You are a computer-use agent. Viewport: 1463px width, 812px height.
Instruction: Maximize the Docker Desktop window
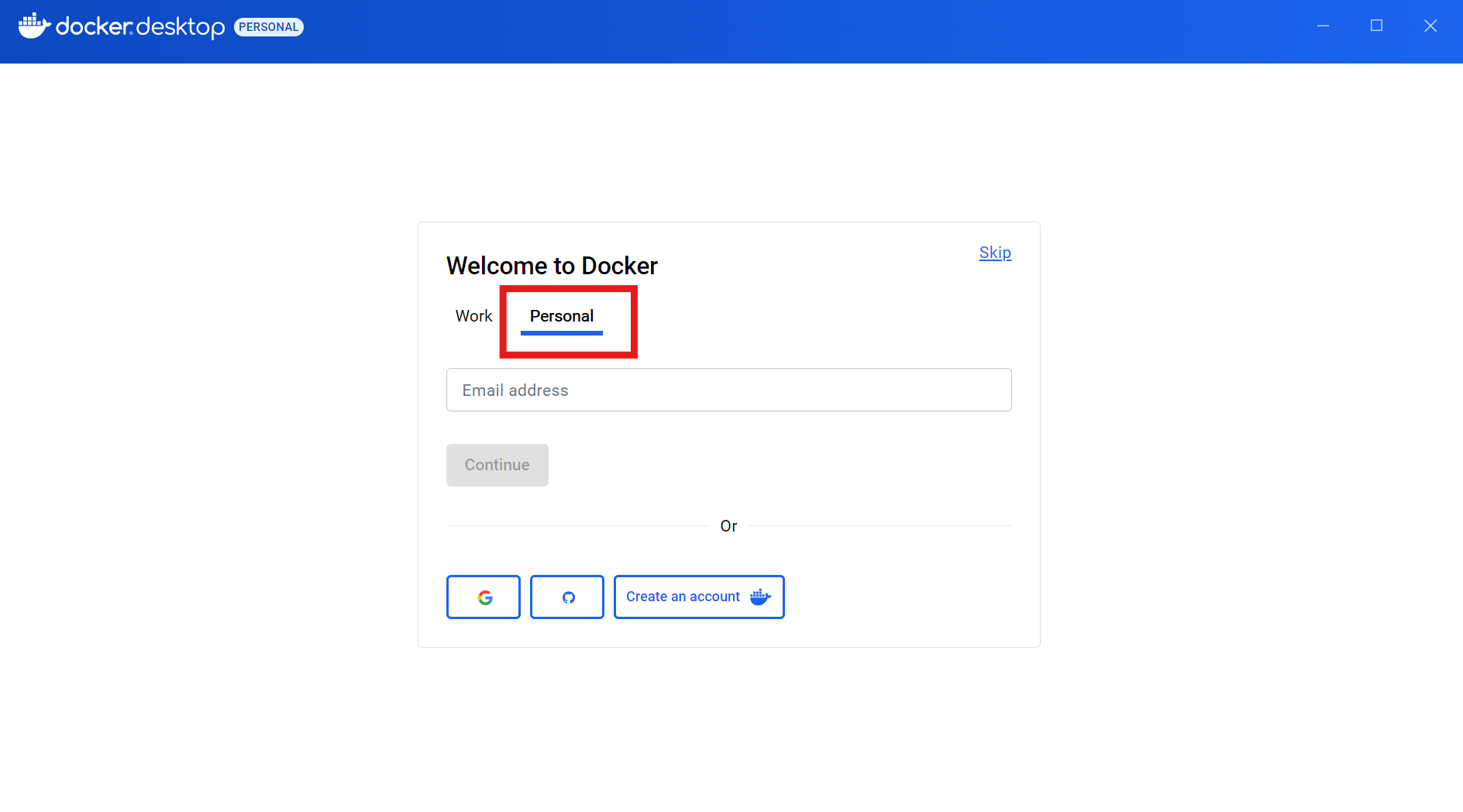1377,26
